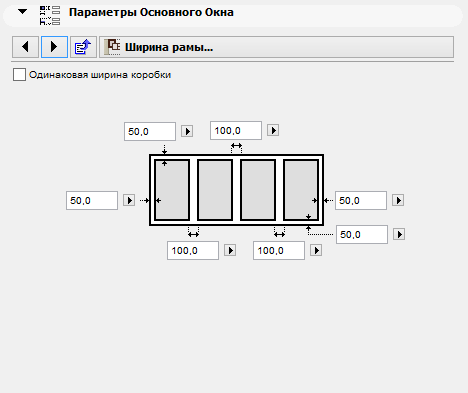
Task: Edit bottom-left mullion width field 100,0
Action: click(193, 250)
